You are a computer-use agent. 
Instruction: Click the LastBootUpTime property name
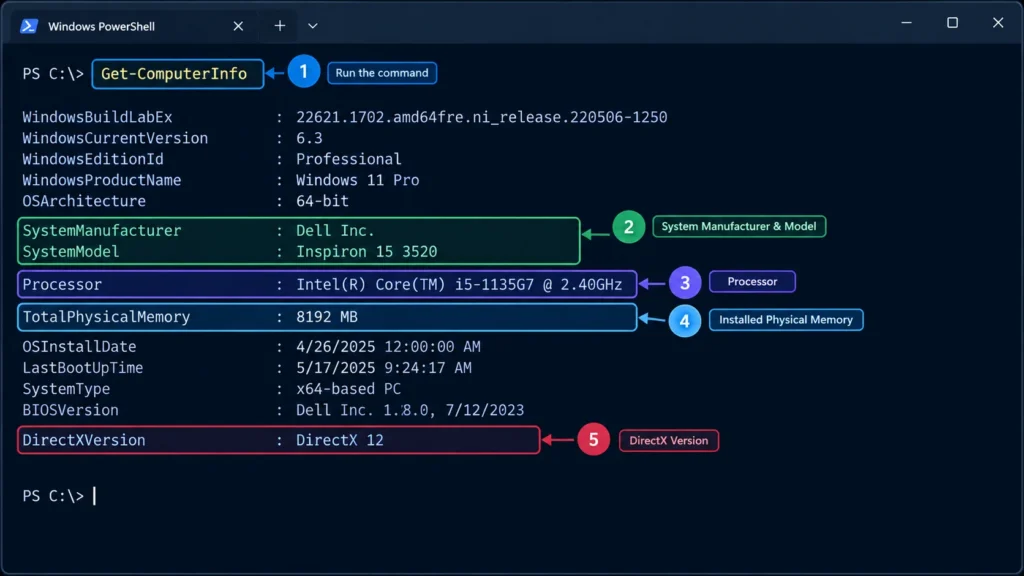[83, 368]
